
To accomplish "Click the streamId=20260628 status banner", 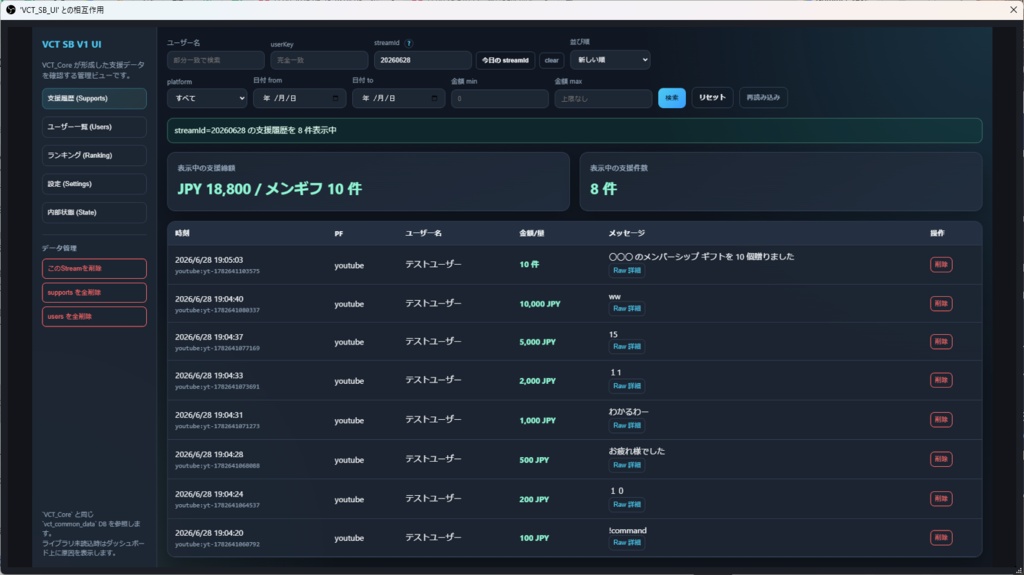I will [575, 130].
